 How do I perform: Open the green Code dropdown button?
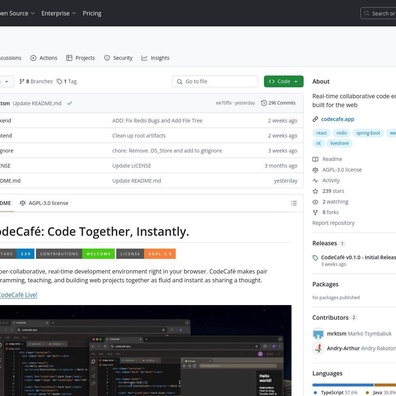[x=284, y=81]
